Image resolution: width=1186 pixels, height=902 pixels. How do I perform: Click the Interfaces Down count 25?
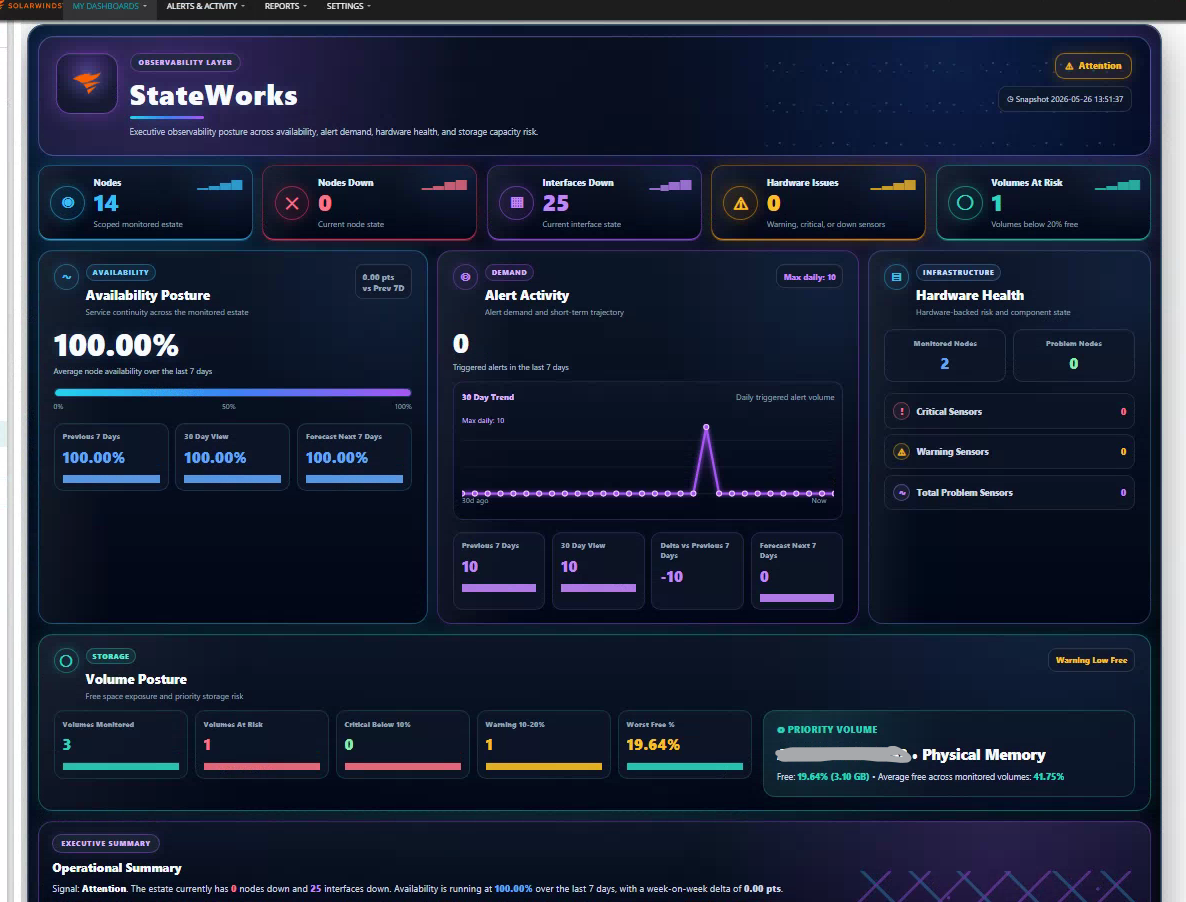click(x=555, y=203)
